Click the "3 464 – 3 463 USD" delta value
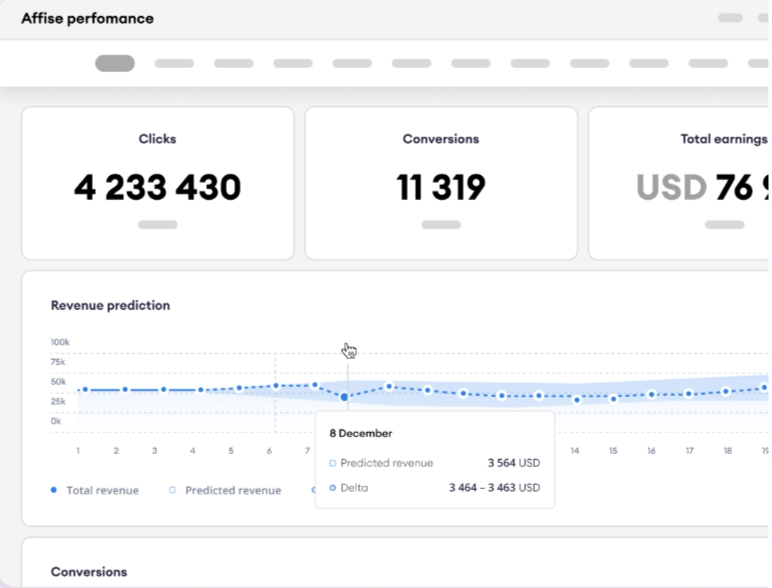772x588 pixels. [x=494, y=488]
